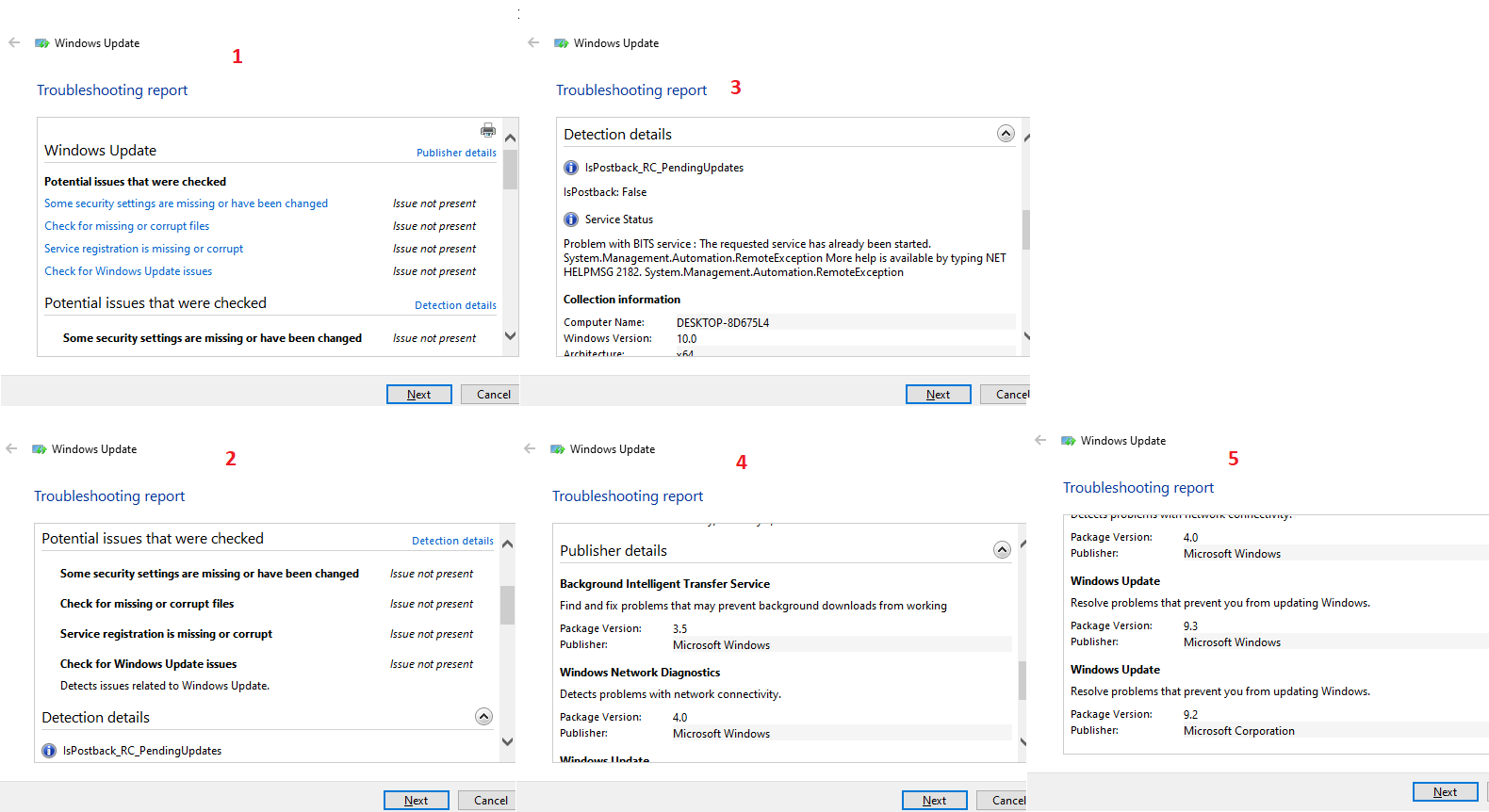Click Next in the window showing Service Status
The image size is (1489, 812).
(939, 395)
